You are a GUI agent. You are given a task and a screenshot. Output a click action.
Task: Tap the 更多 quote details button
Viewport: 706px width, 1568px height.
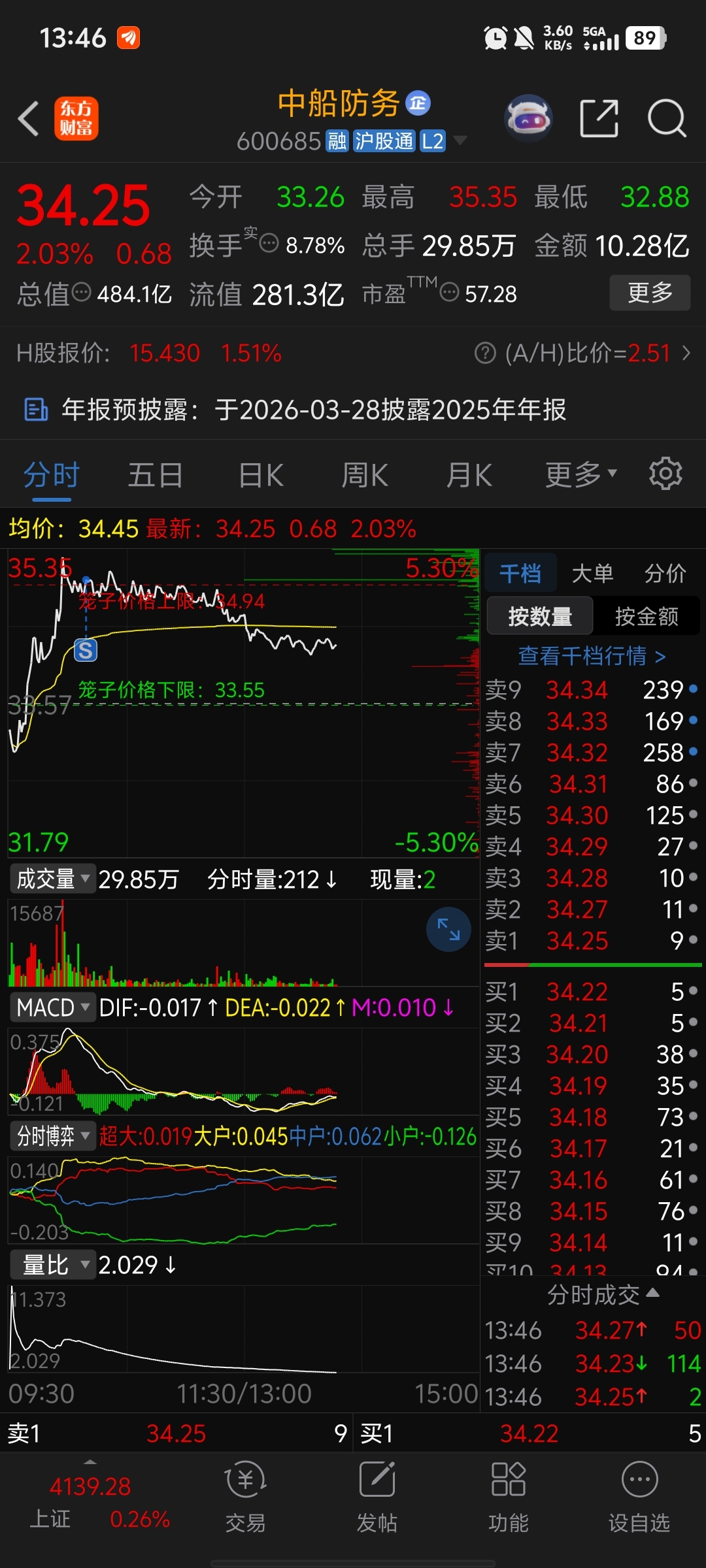point(650,292)
